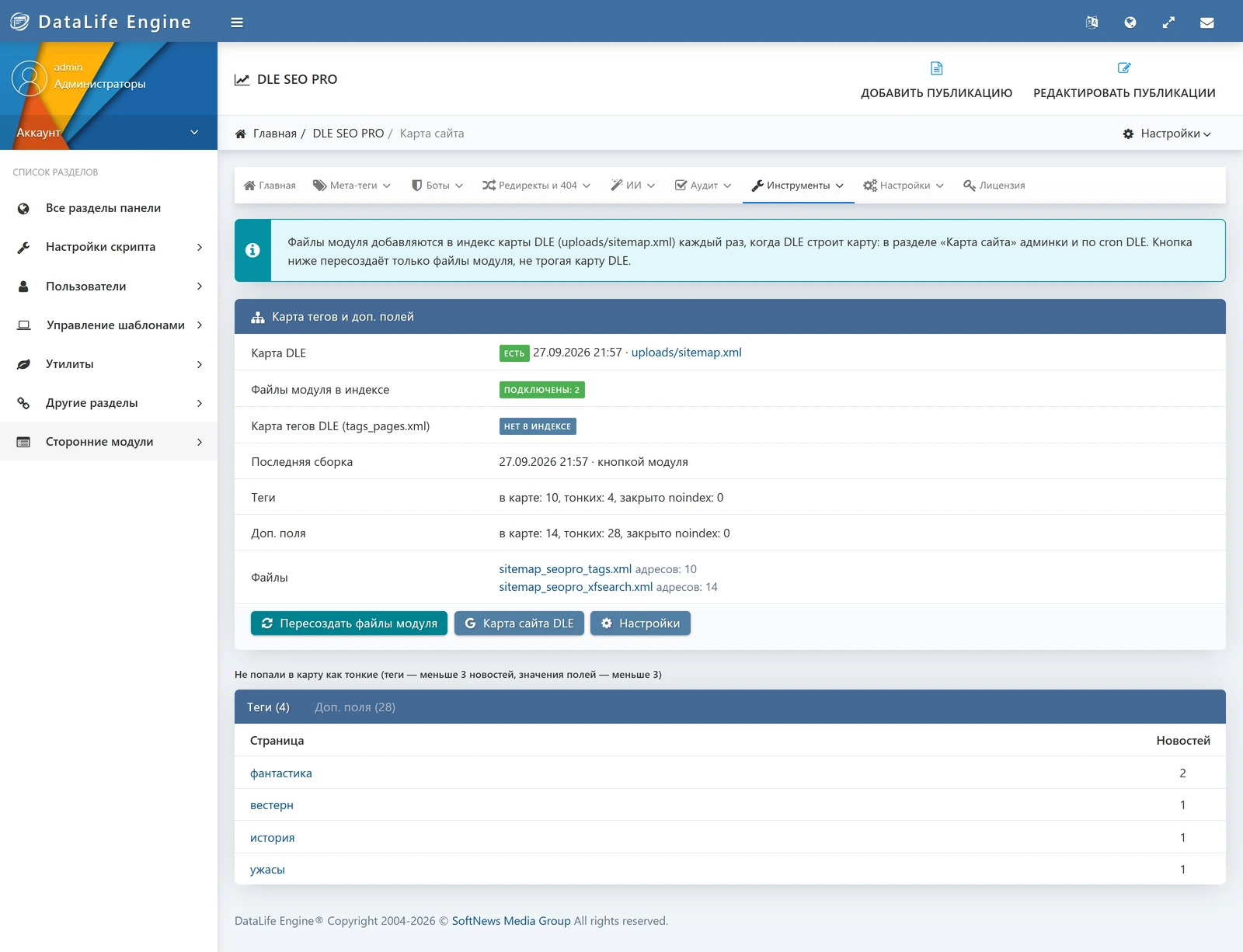
Task: Open the Настройки module nav dropdown
Action: (x=904, y=186)
